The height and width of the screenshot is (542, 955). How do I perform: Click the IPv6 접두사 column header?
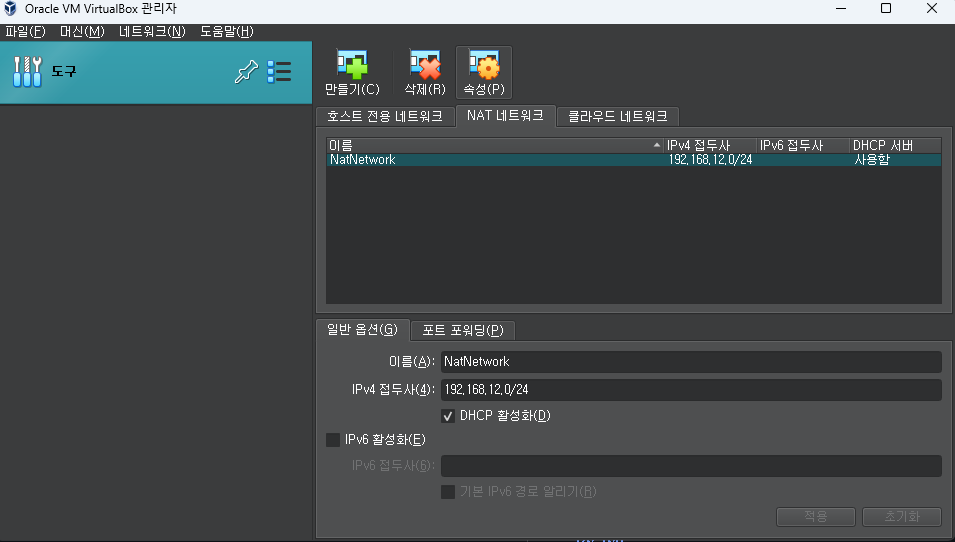click(803, 146)
